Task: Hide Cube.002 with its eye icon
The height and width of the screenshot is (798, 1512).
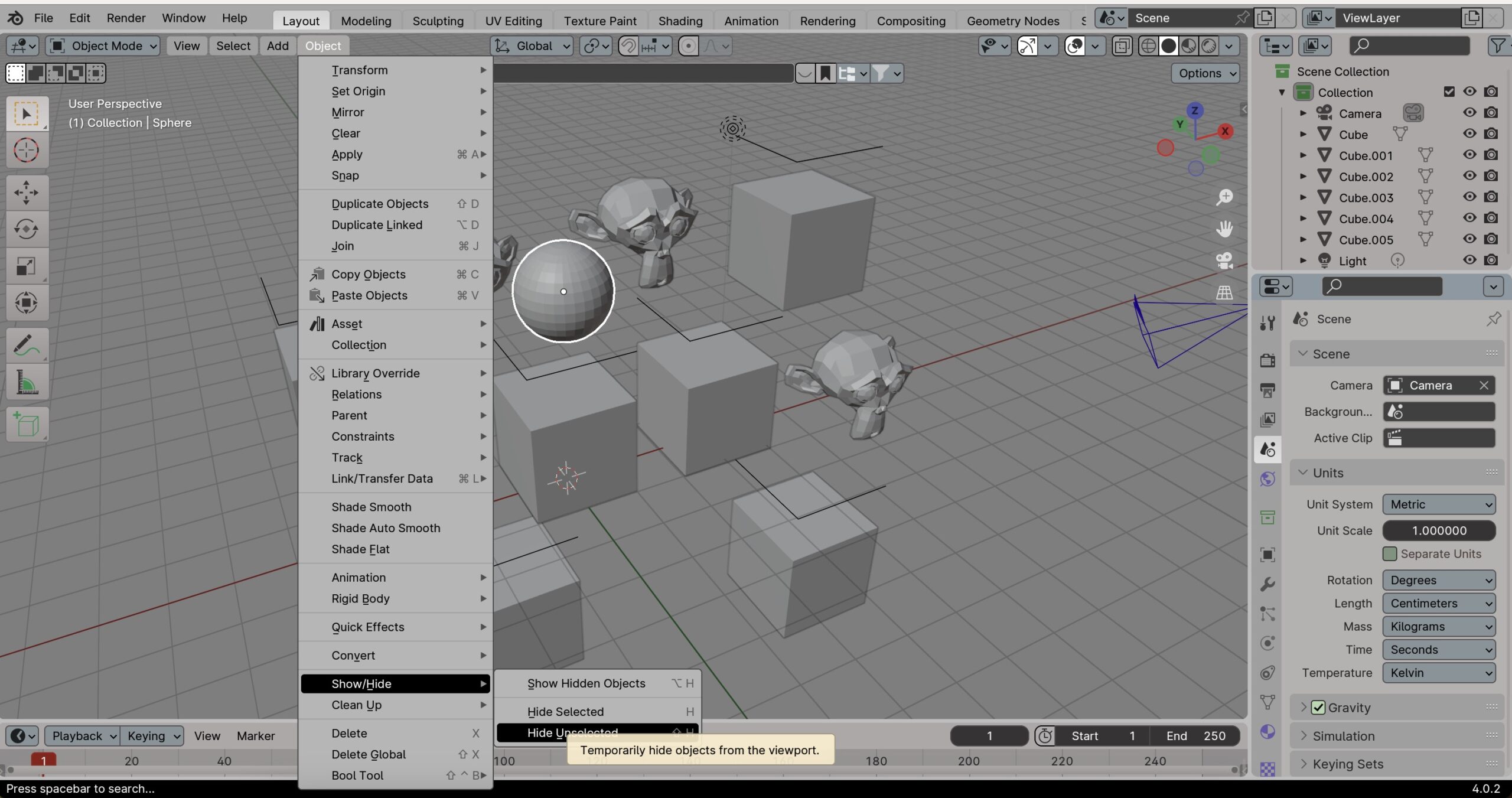Action: coord(1469,176)
